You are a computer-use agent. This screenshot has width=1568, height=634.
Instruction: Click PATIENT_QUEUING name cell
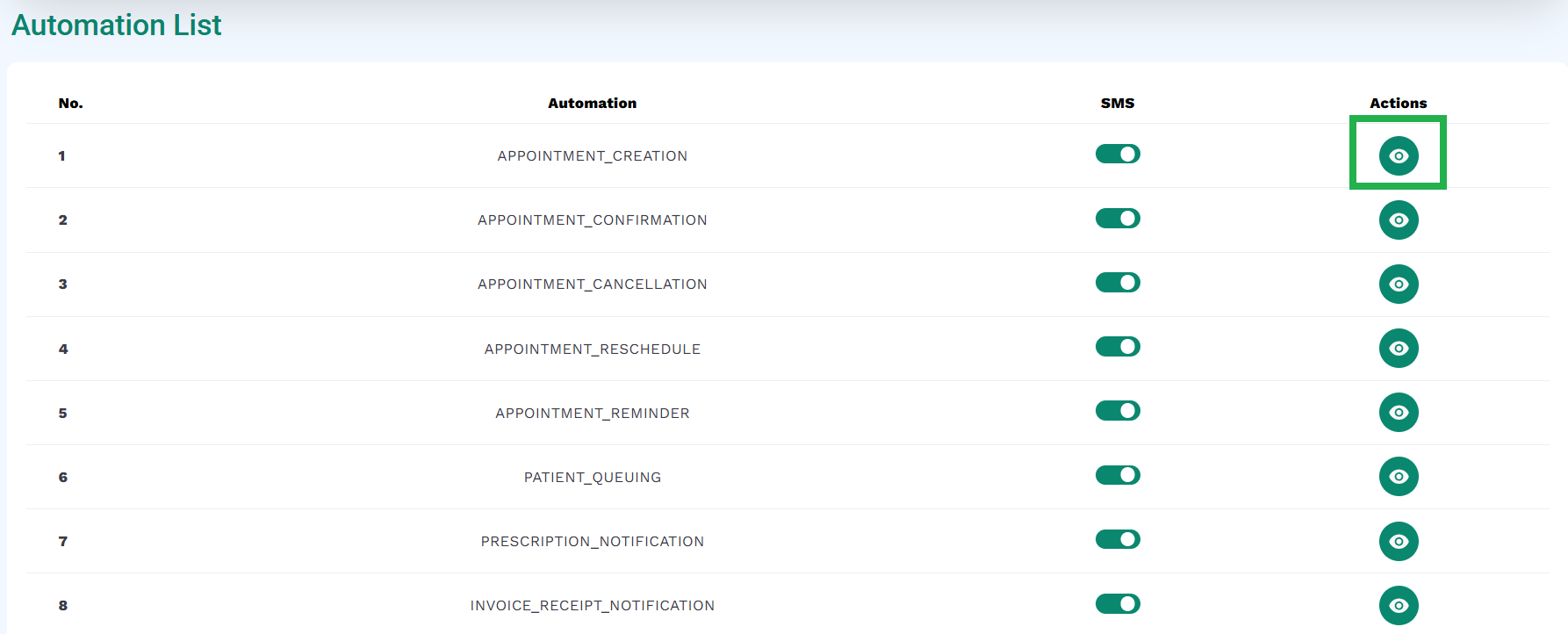pyautogui.click(x=593, y=478)
